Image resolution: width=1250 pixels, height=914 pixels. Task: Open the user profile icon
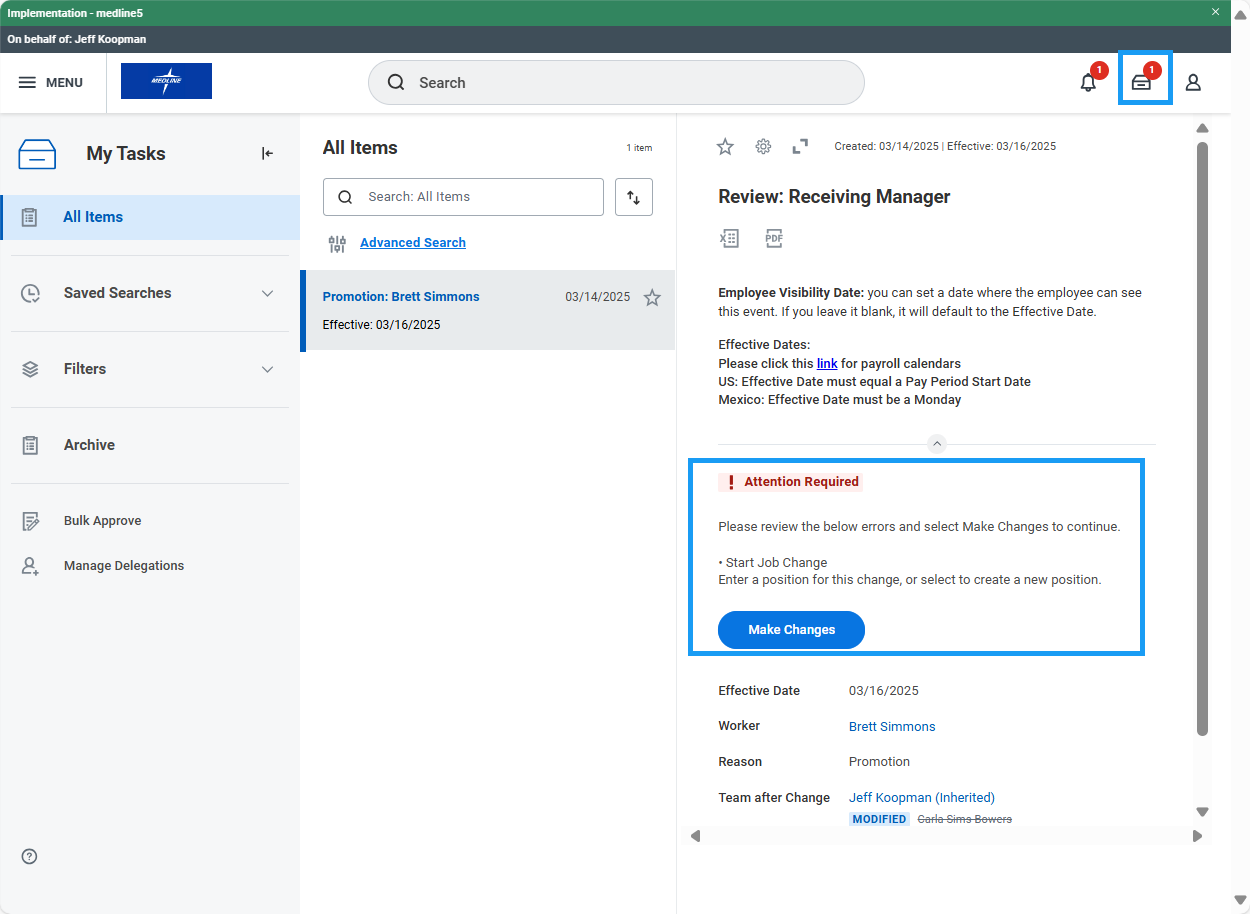point(1193,83)
